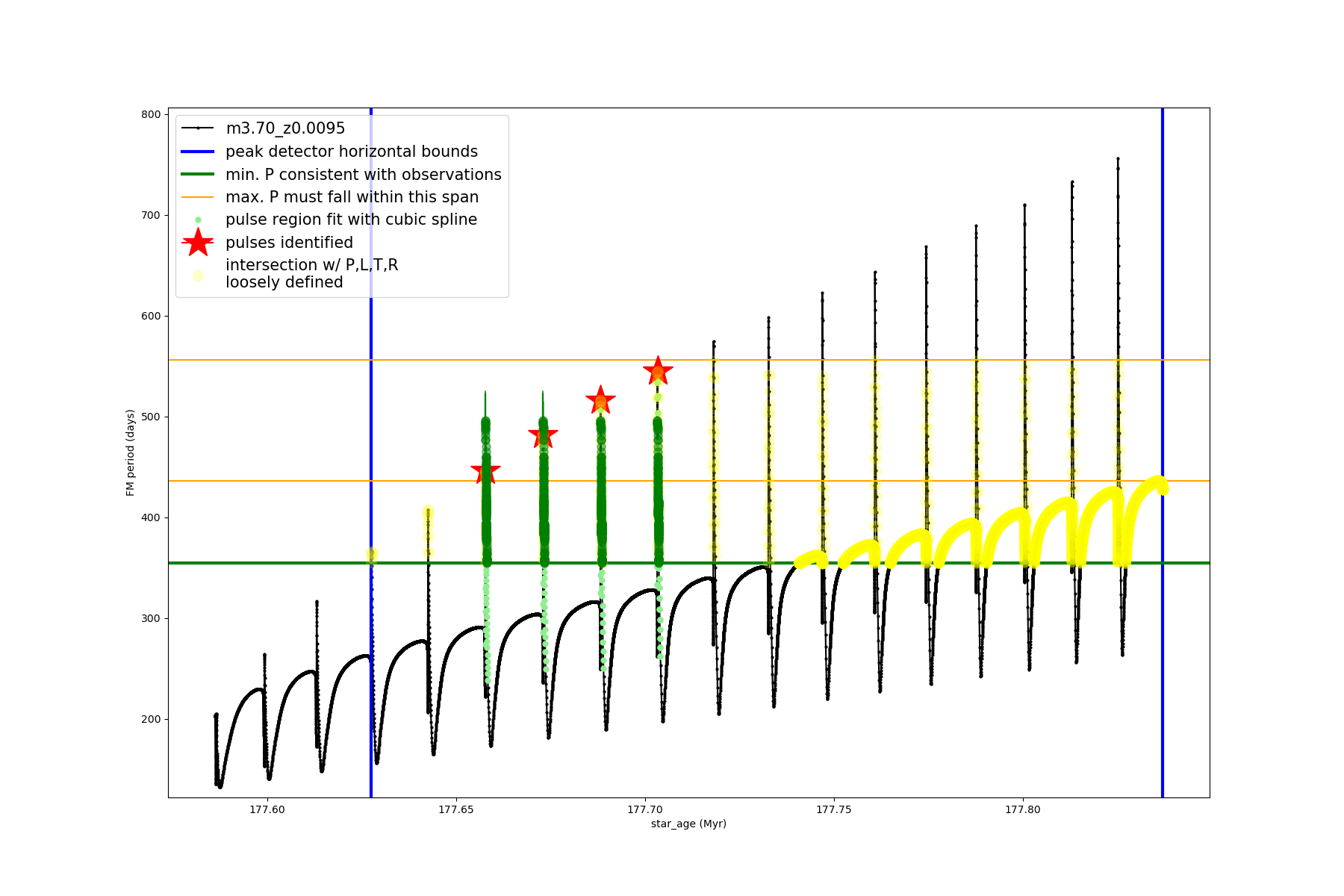This screenshot has height=896, width=1344.
Task: Click the 'peak detector horizontal bounds' legend label
Action: [x=352, y=152]
